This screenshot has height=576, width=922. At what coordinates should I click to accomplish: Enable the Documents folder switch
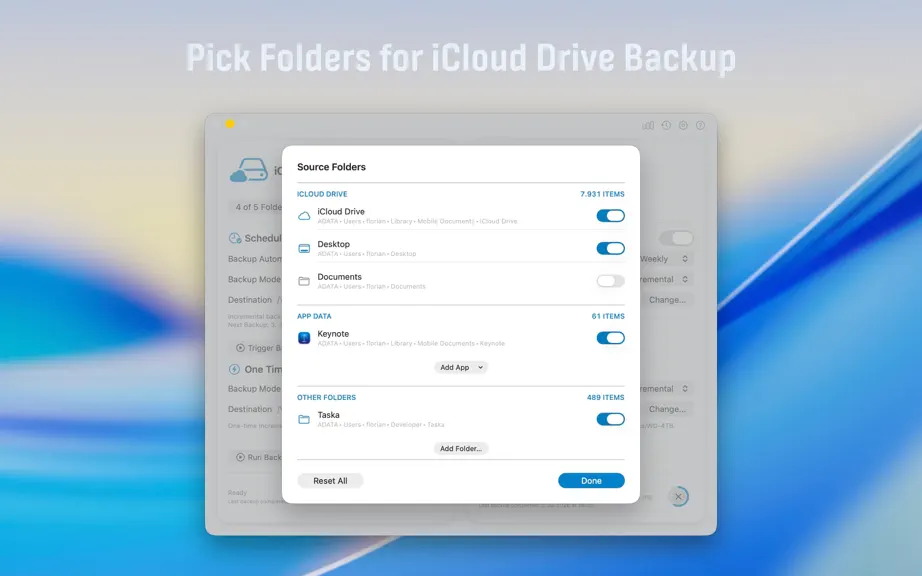pos(610,281)
